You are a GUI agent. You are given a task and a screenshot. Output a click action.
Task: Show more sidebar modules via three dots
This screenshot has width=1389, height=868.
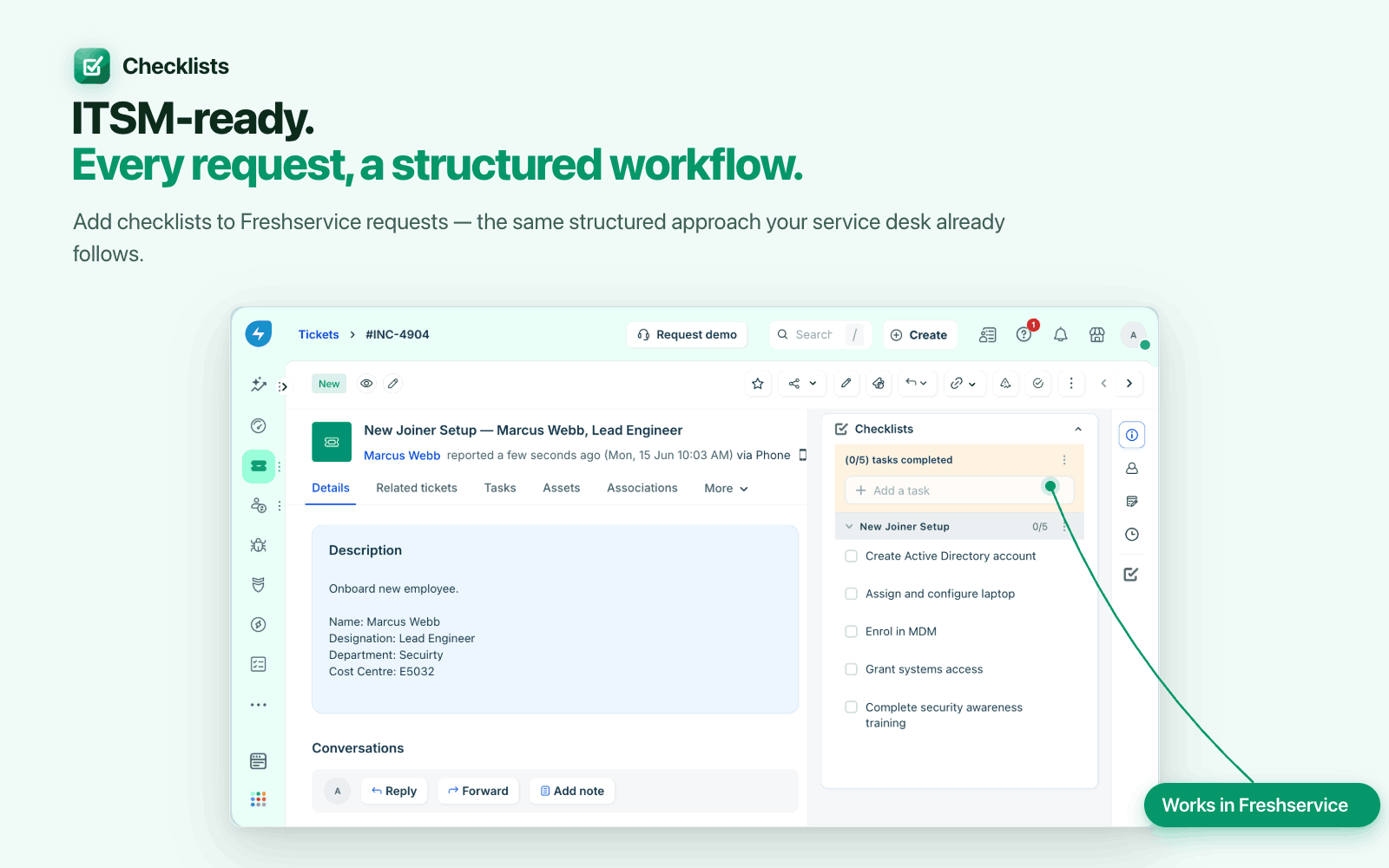(259, 705)
